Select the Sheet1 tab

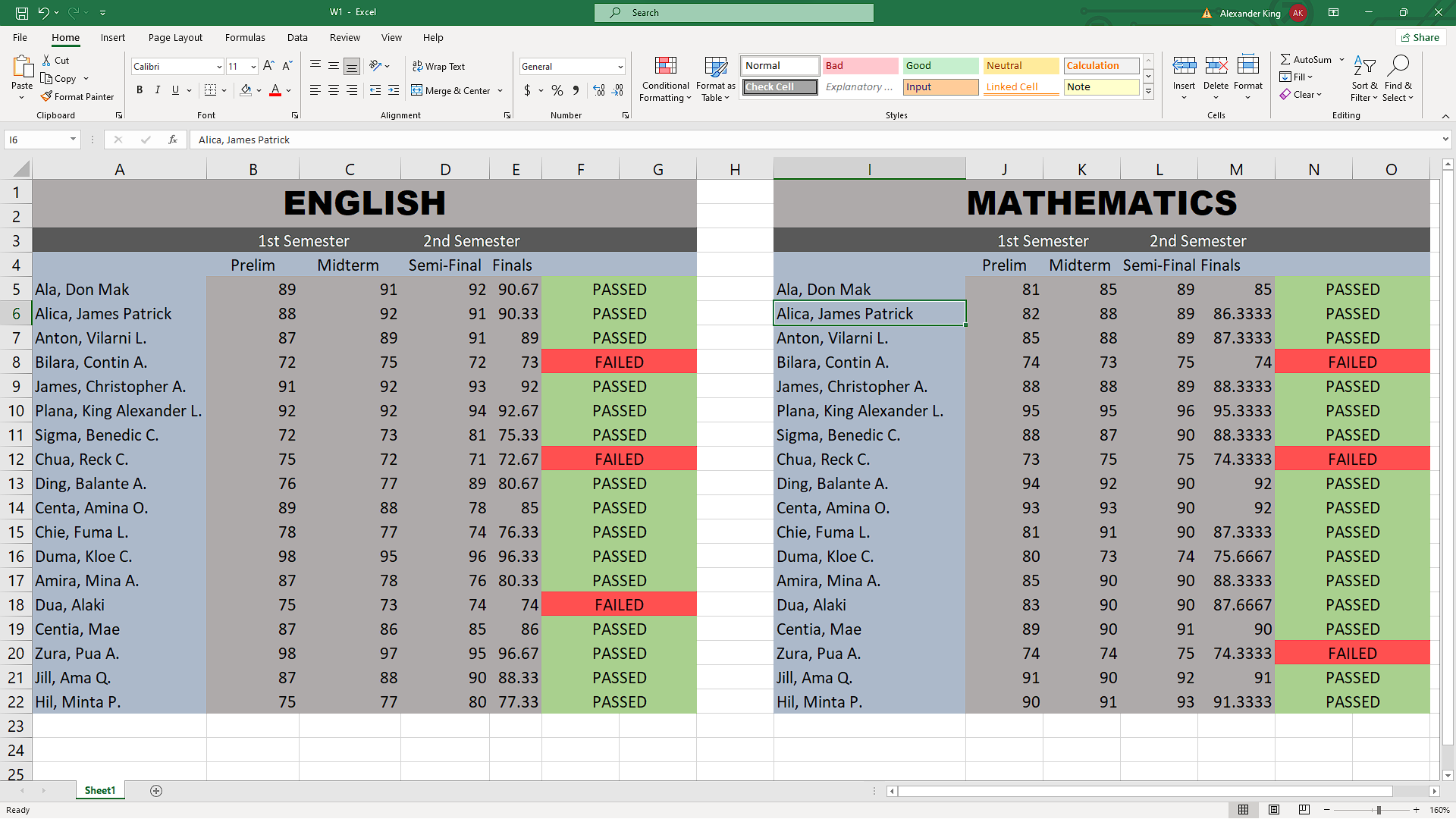click(x=100, y=791)
